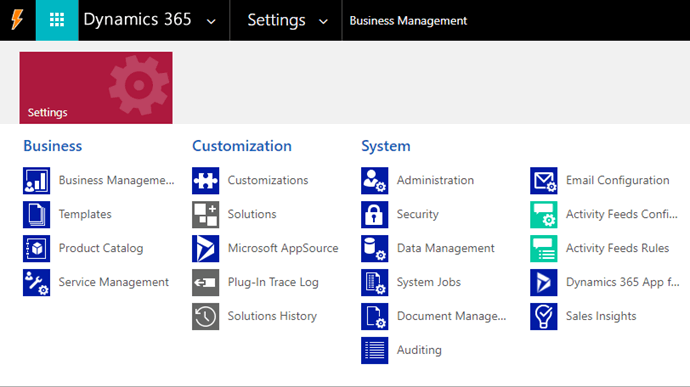View Solutions History
Image resolution: width=690 pixels, height=387 pixels.
click(x=272, y=316)
